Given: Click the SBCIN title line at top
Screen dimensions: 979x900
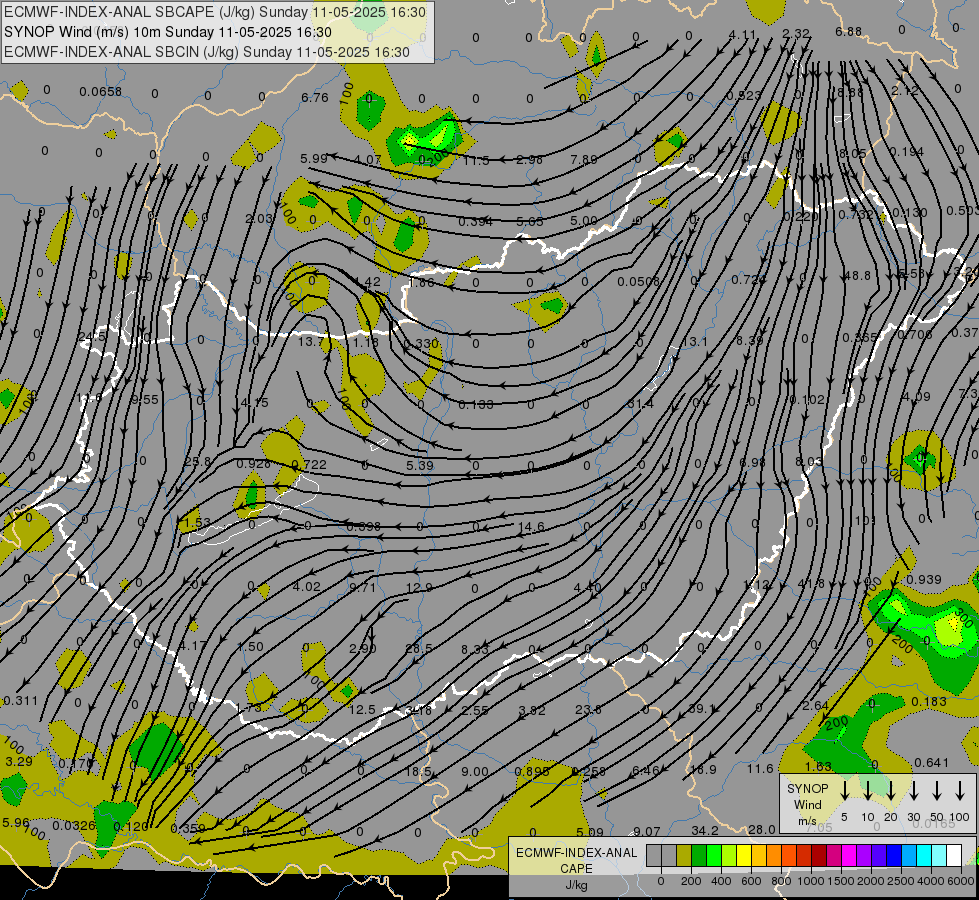Looking at the screenshot, I should 207,52.
